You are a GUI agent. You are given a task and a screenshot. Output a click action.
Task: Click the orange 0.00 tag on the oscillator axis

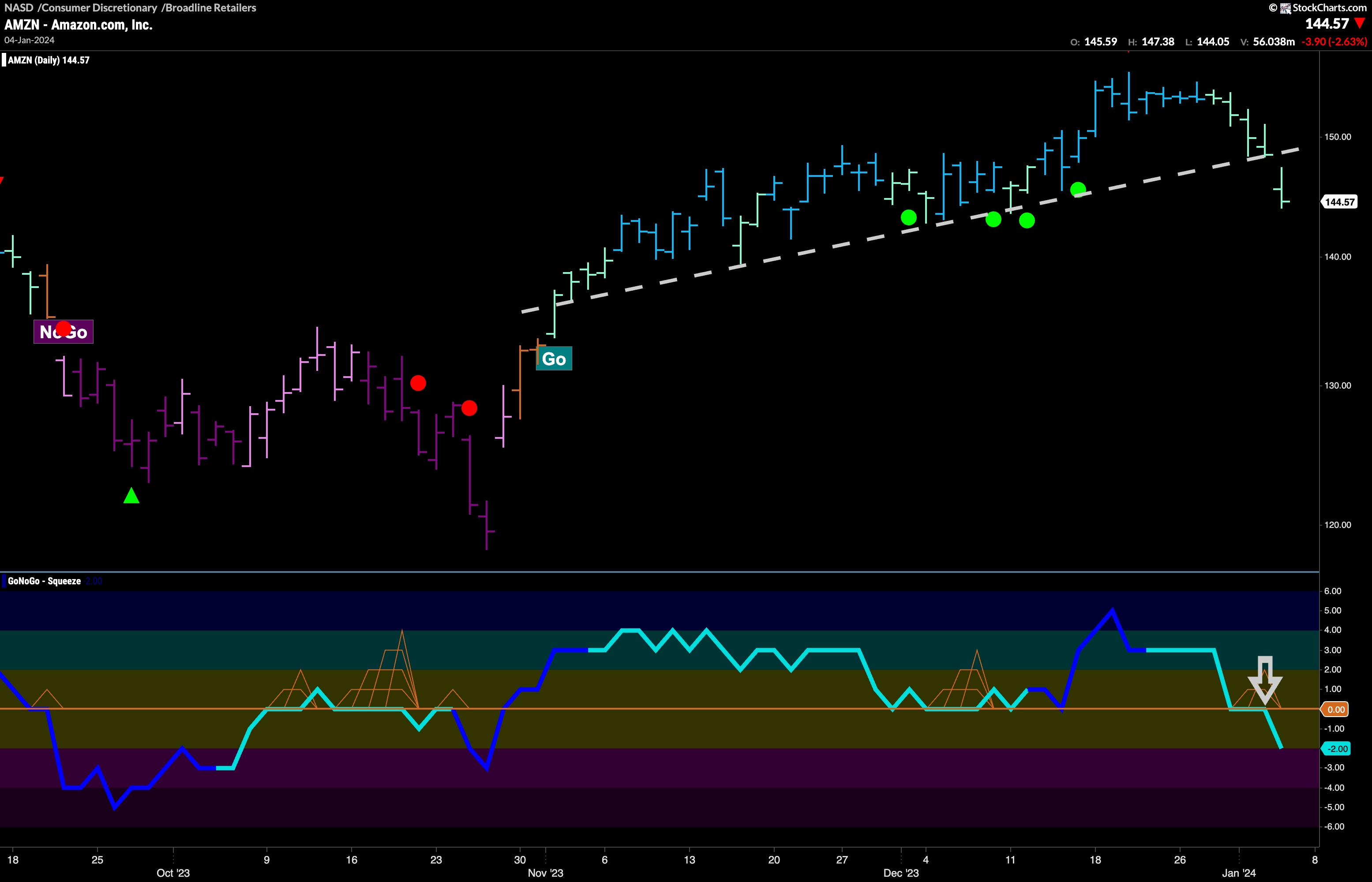tap(1336, 710)
